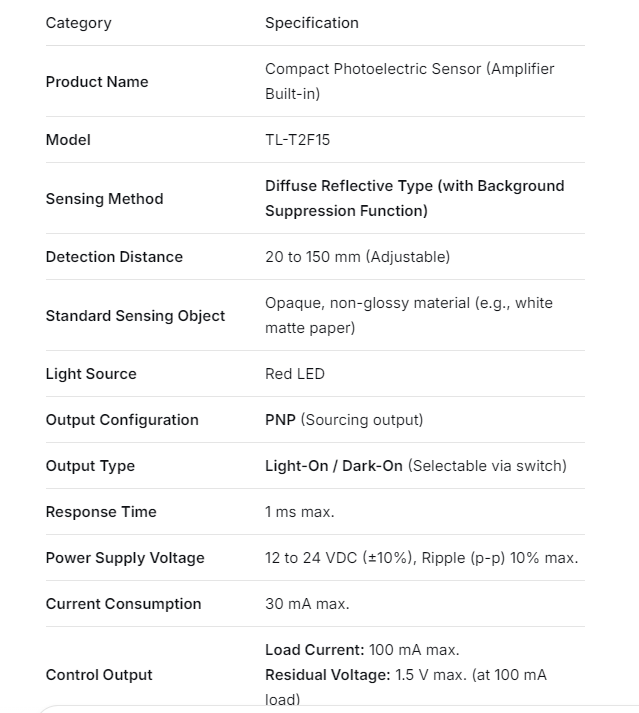Click the "20 to 150 mm (Adjustable)" value
The image size is (639, 713).
click(357, 257)
